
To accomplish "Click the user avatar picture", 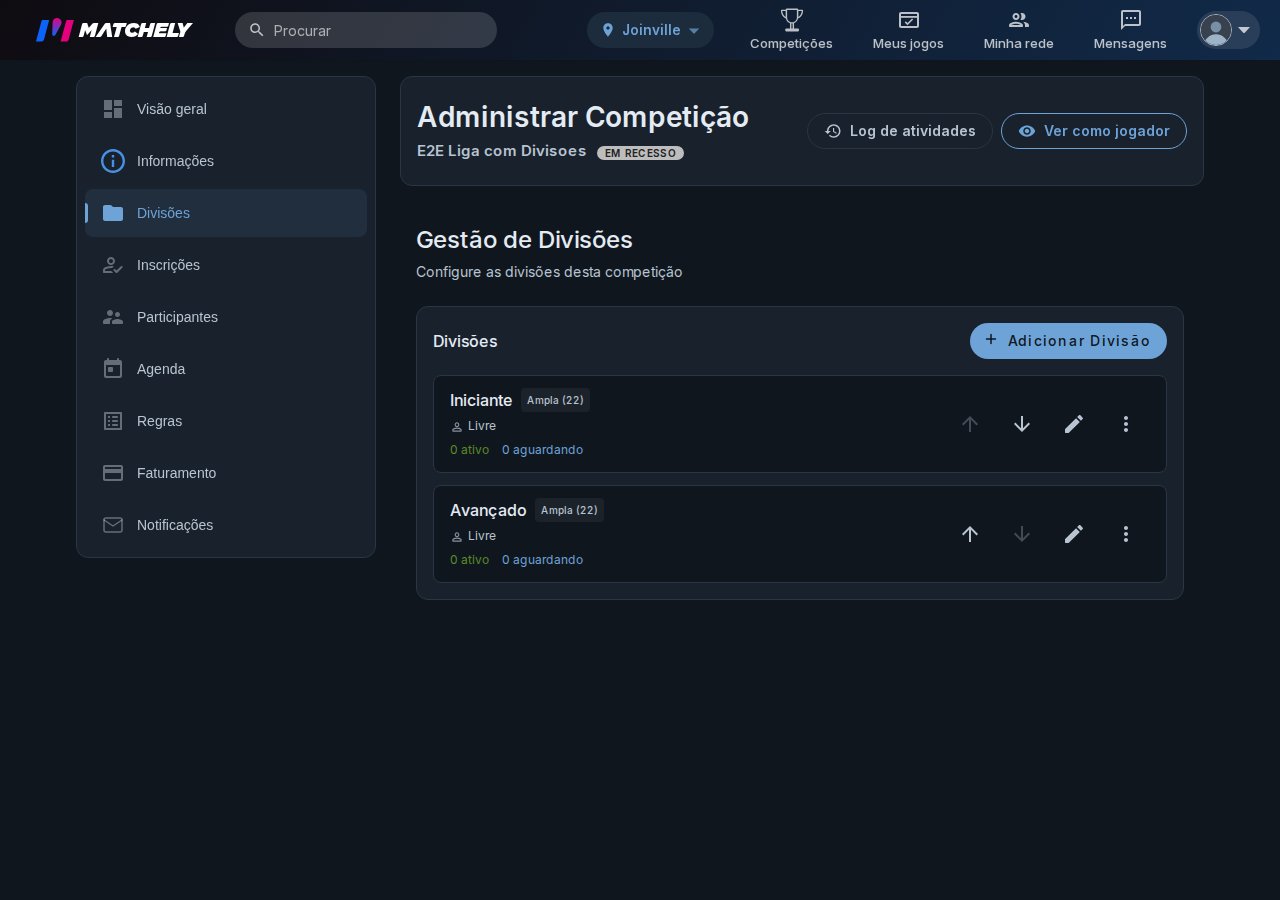I will [1216, 30].
